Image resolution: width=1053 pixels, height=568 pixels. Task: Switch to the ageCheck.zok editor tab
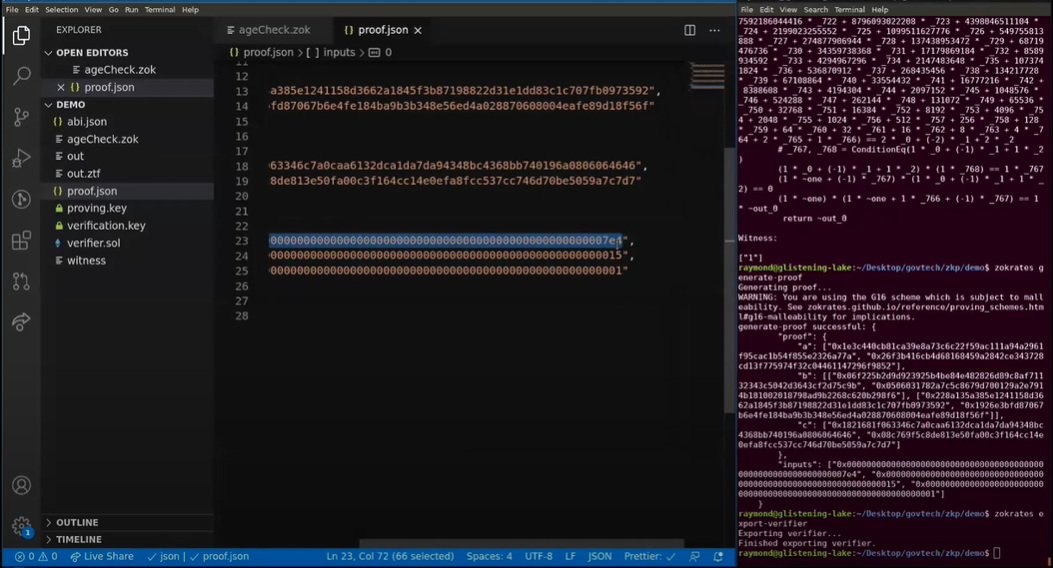tap(274, 30)
